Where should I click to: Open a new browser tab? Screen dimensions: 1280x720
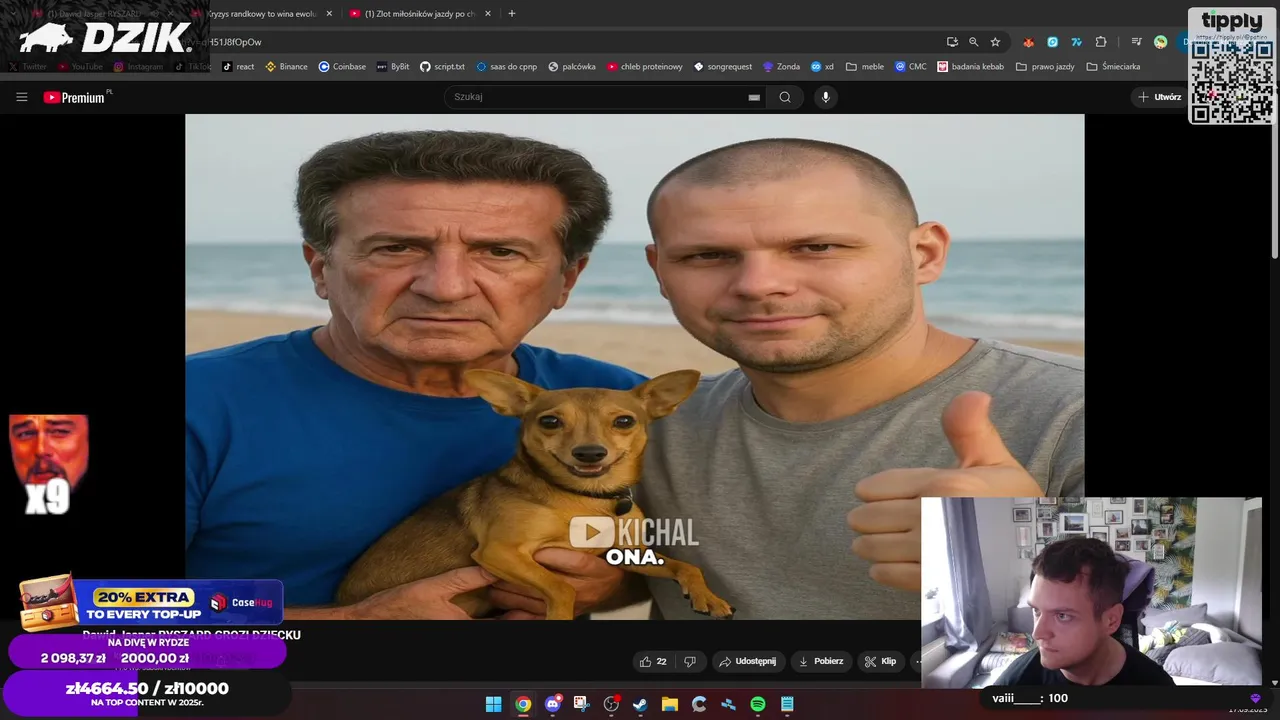tap(512, 14)
